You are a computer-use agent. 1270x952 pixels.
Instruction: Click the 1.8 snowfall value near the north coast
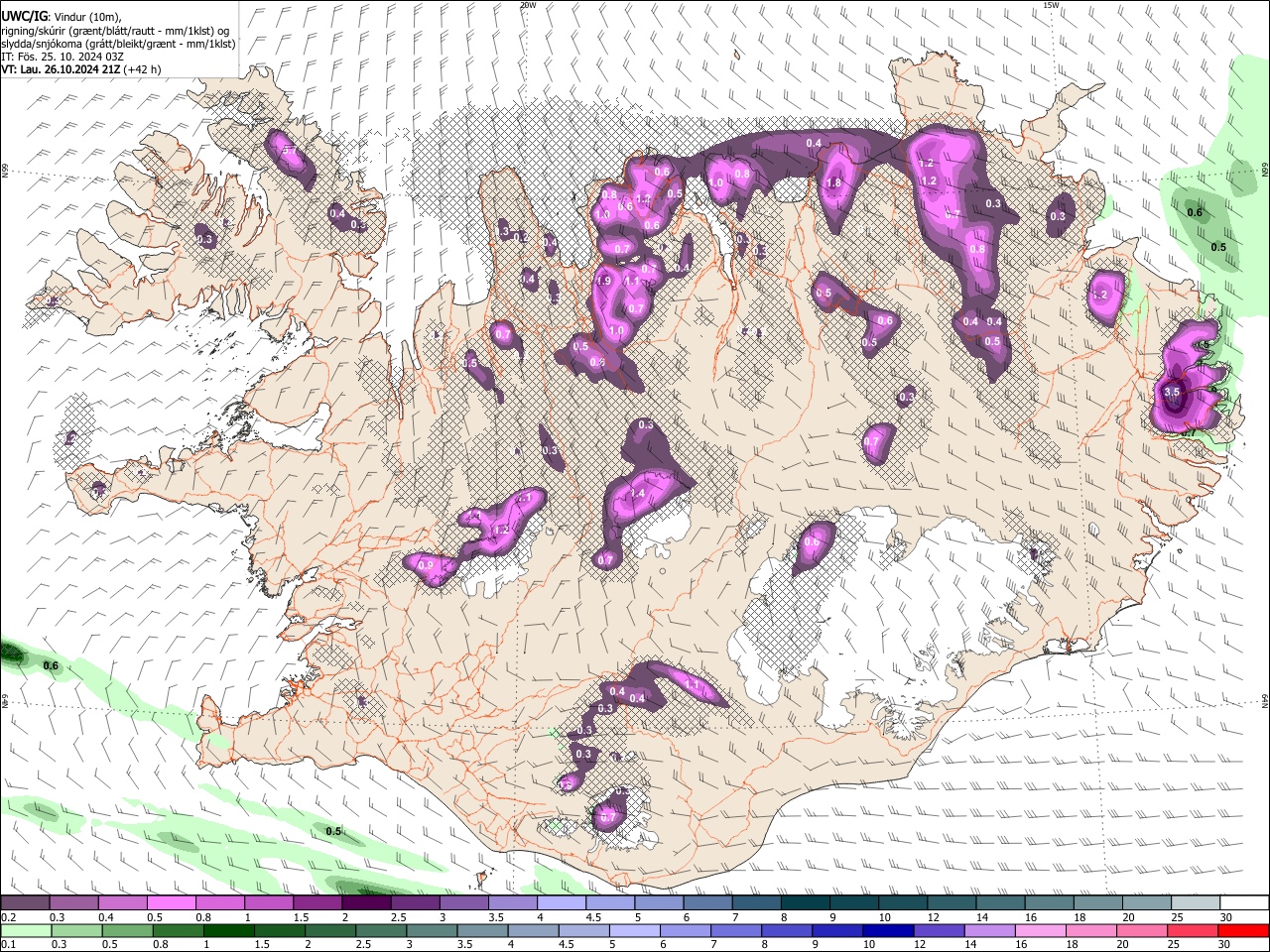point(834,183)
